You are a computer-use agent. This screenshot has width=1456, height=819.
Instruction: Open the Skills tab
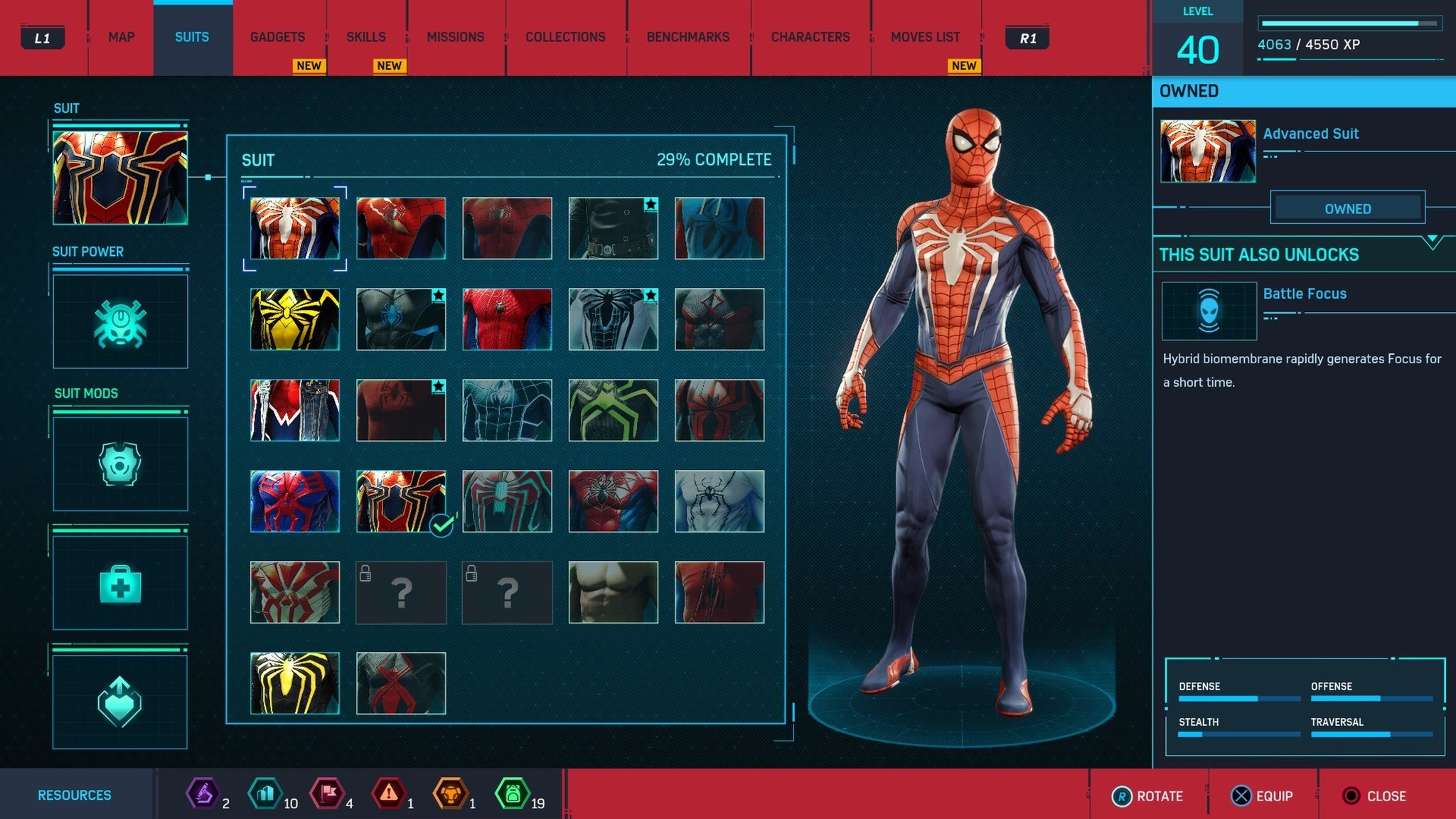pyautogui.click(x=366, y=37)
